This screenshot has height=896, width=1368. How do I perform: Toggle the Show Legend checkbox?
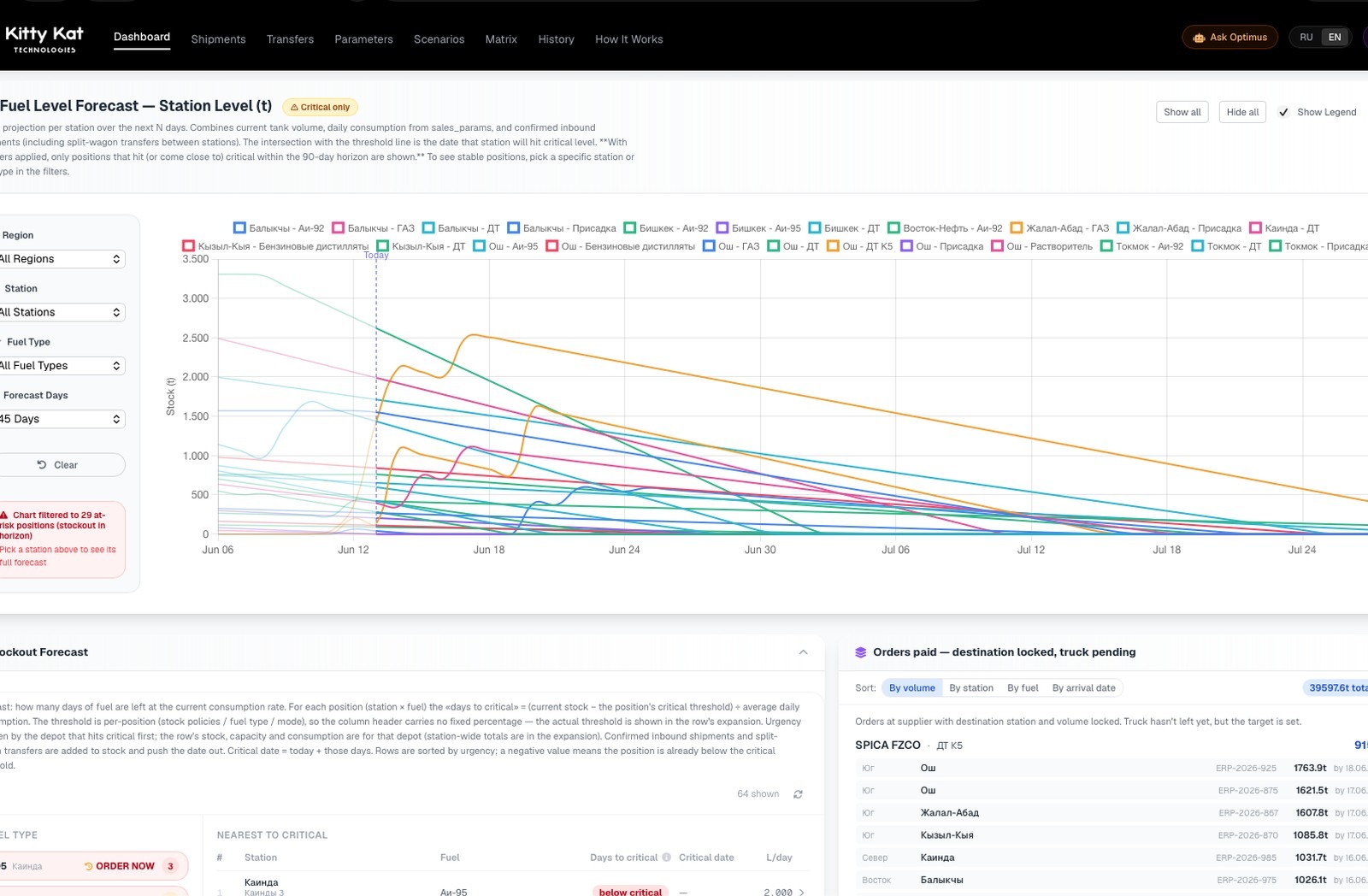[1283, 112]
